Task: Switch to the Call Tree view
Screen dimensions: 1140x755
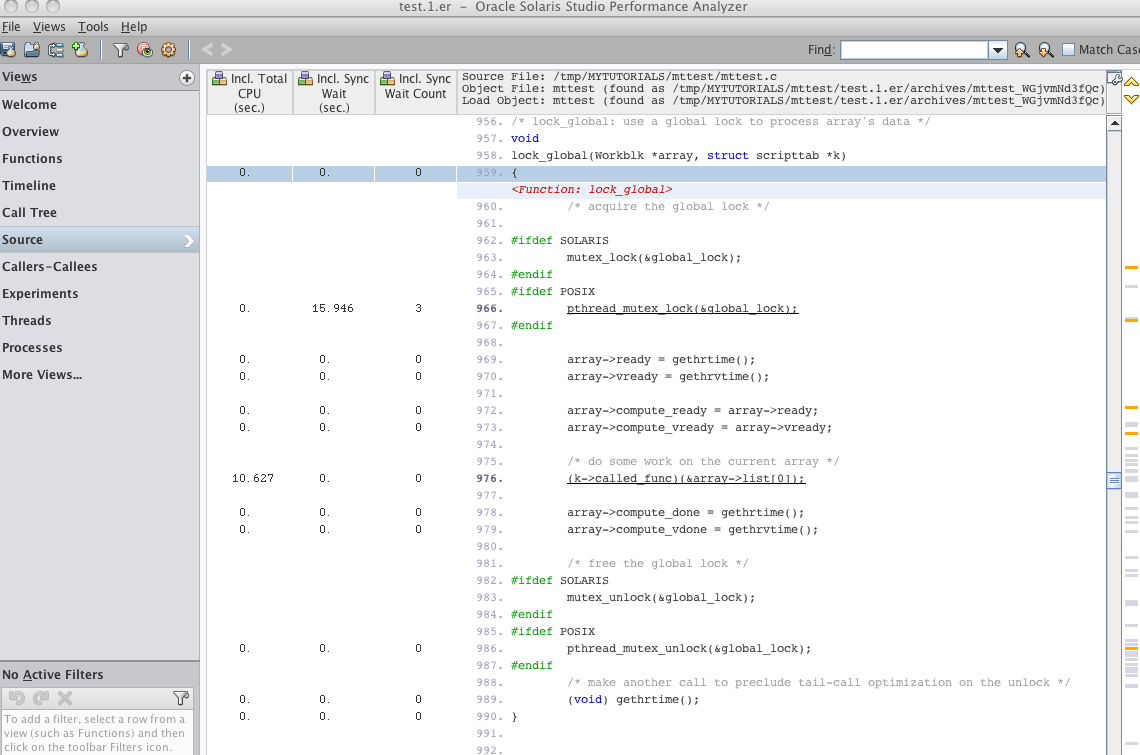Action: 30,213
